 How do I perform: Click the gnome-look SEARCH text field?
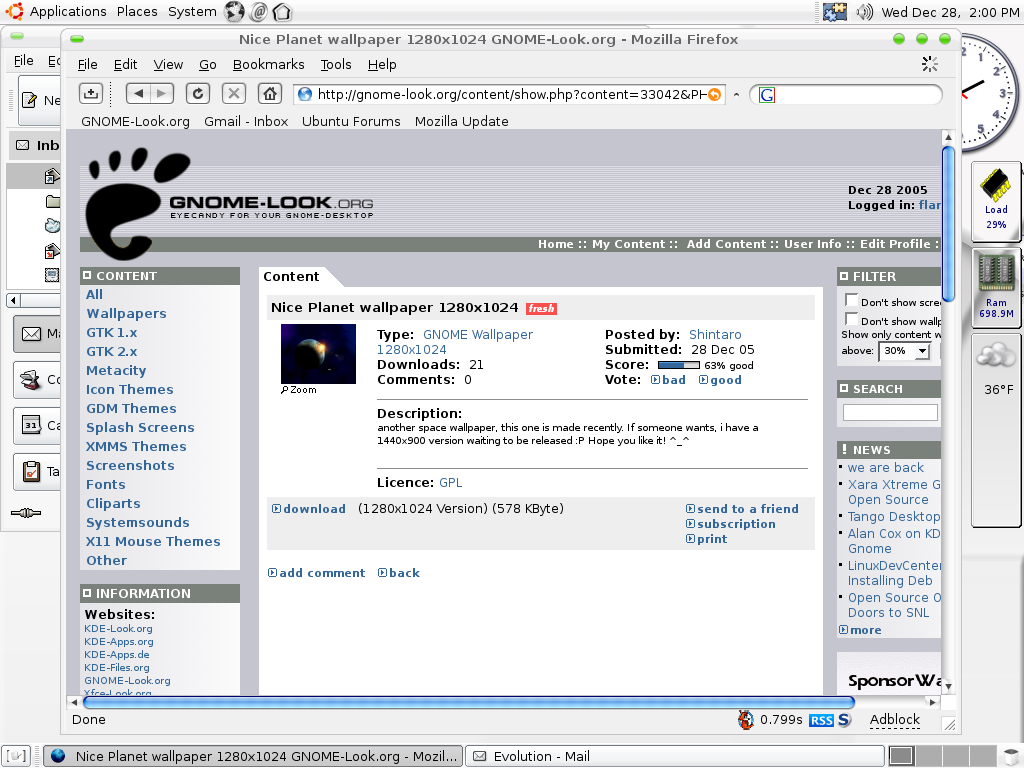pyautogui.click(x=890, y=413)
